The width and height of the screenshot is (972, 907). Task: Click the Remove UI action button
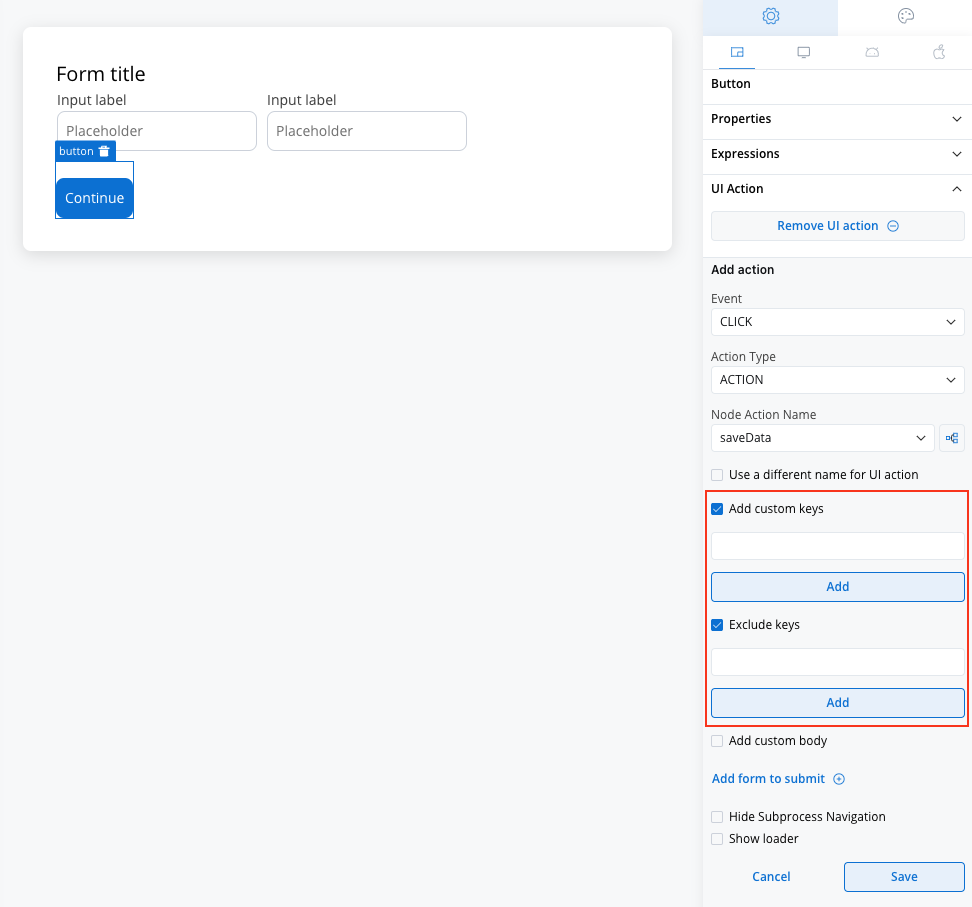837,226
